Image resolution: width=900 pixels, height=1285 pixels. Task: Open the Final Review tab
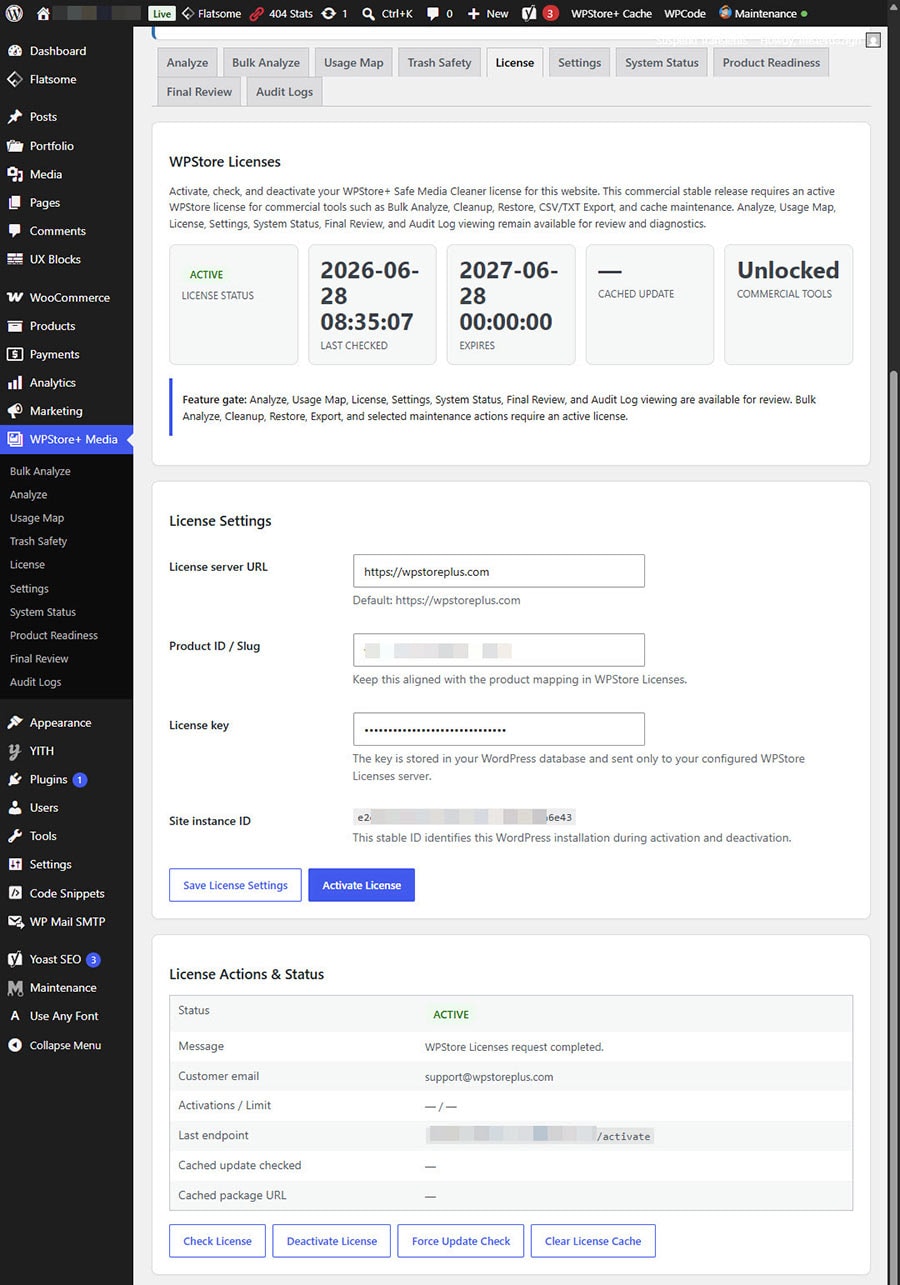click(x=199, y=92)
